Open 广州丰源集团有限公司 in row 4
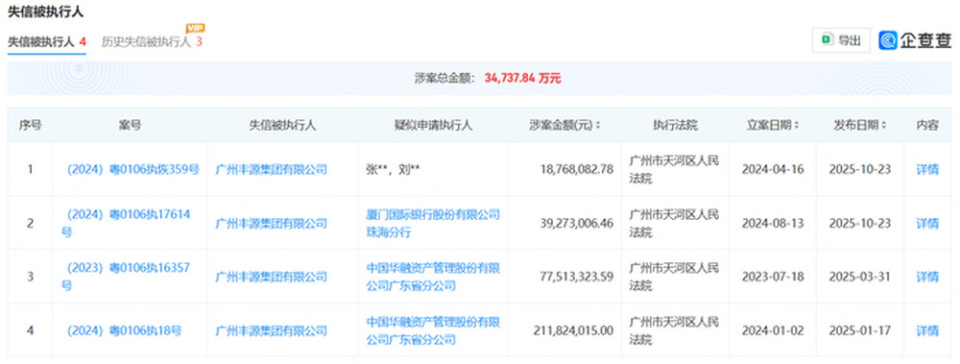 pos(271,331)
